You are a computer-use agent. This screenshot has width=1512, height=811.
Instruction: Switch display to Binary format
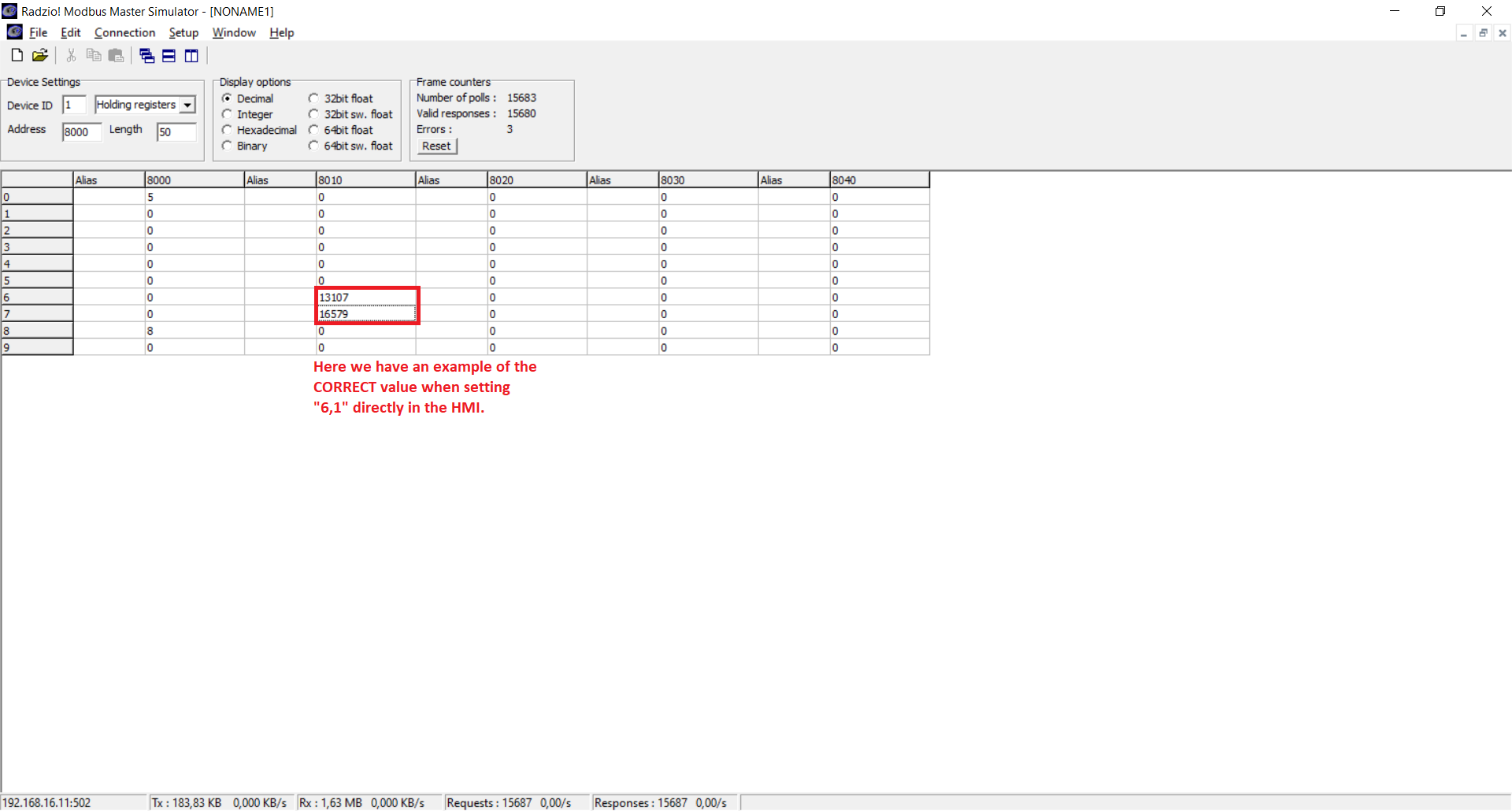227,146
